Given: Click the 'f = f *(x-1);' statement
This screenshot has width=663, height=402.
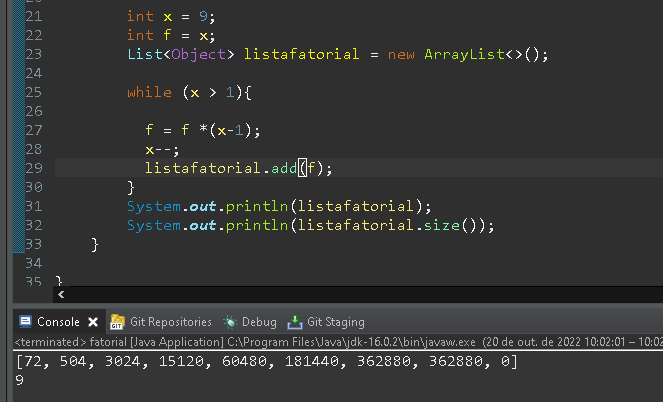Looking at the screenshot, I should [x=203, y=130].
